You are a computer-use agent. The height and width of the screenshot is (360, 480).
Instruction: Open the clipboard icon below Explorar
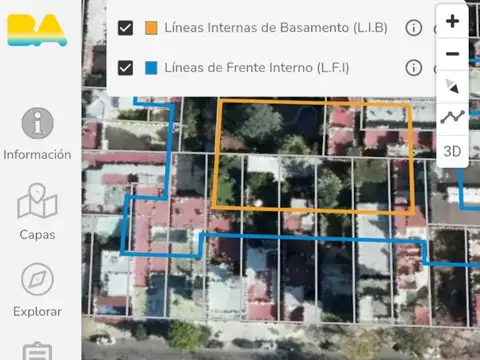coord(37,350)
